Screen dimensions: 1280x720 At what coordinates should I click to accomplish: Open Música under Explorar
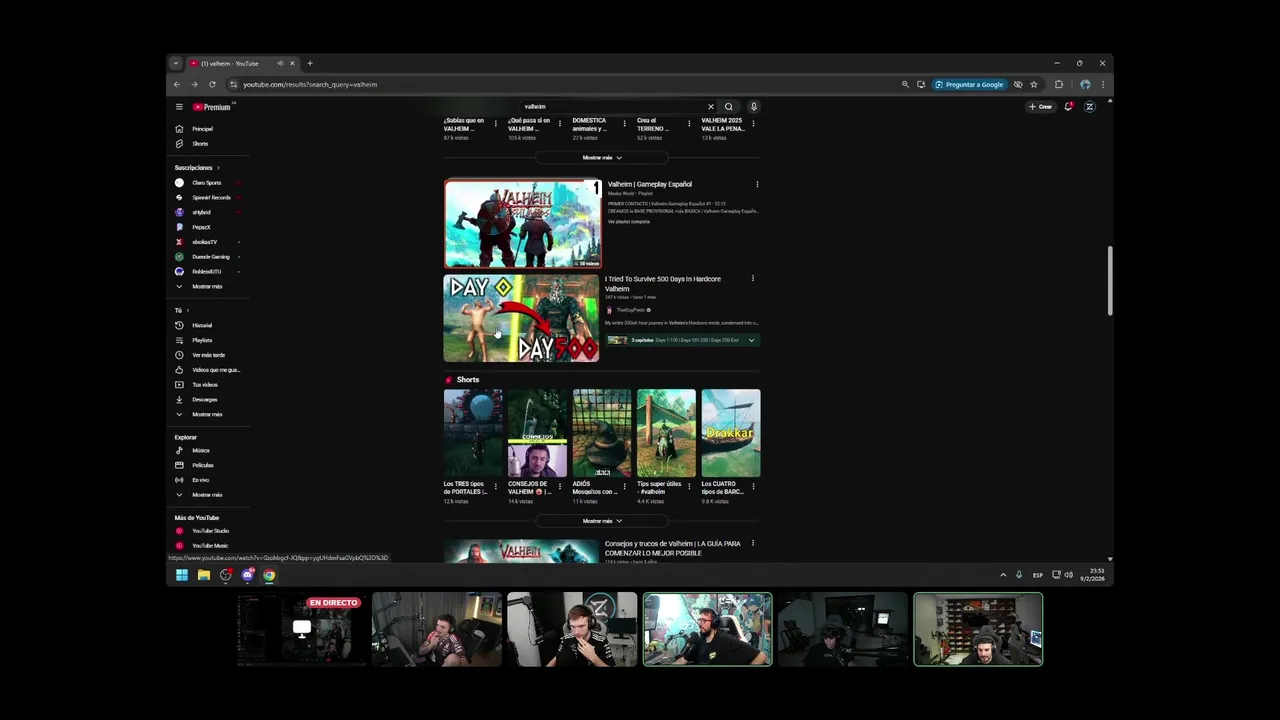(201, 451)
